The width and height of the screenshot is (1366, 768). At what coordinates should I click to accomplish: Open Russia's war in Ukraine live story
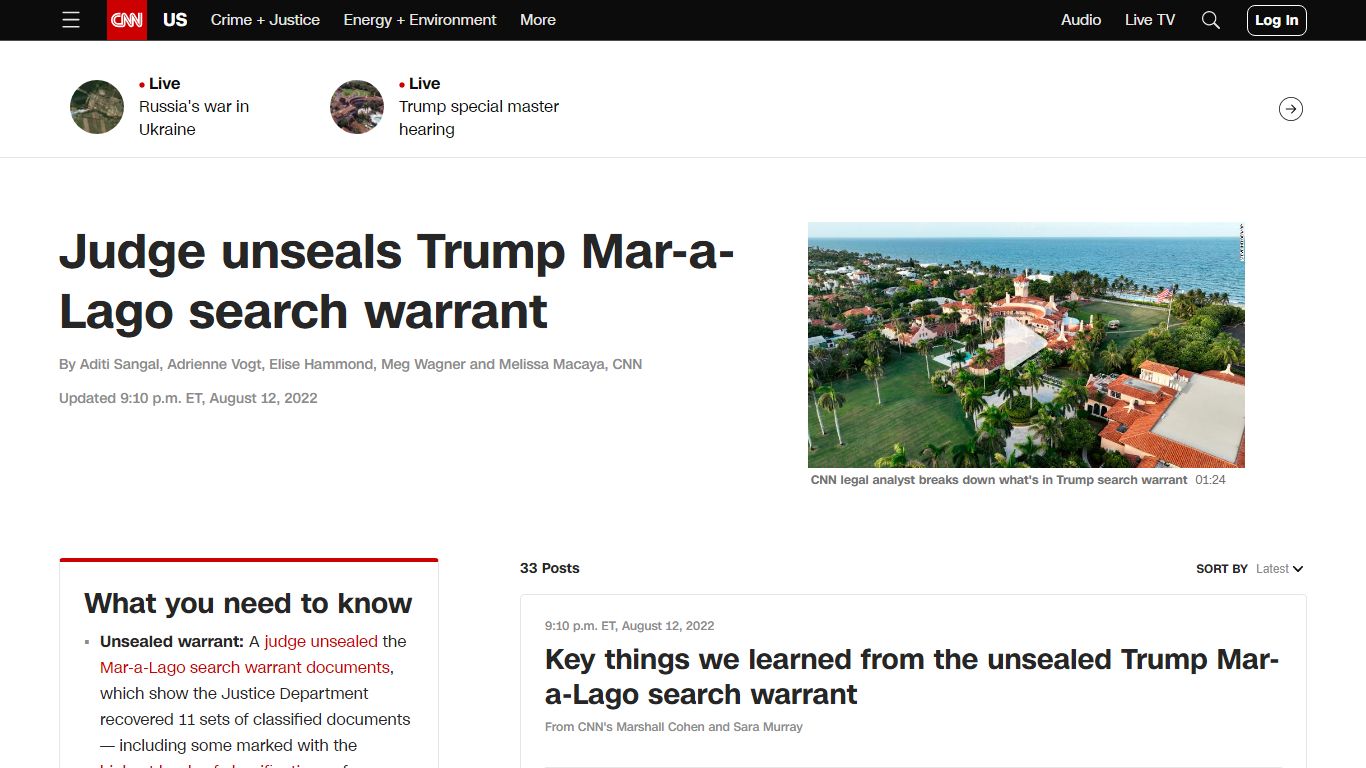[194, 118]
